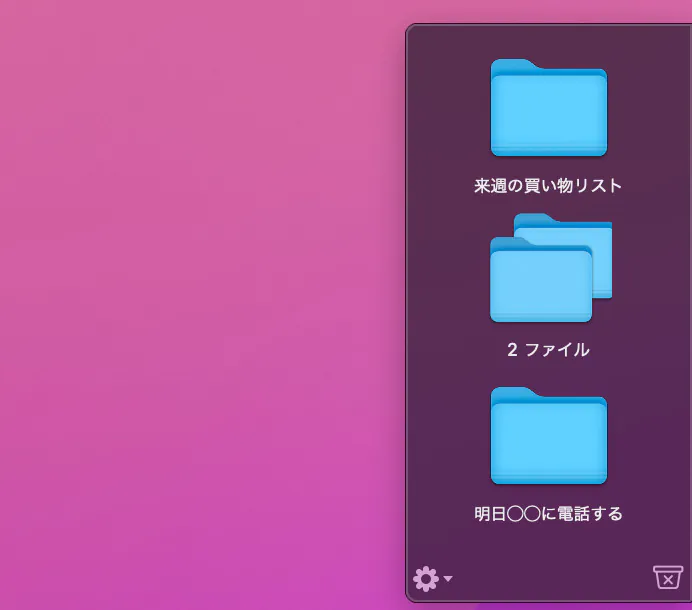The height and width of the screenshot is (610, 692).
Task: Select the stacked 2 ファイル folders icon
Action: tap(551, 267)
